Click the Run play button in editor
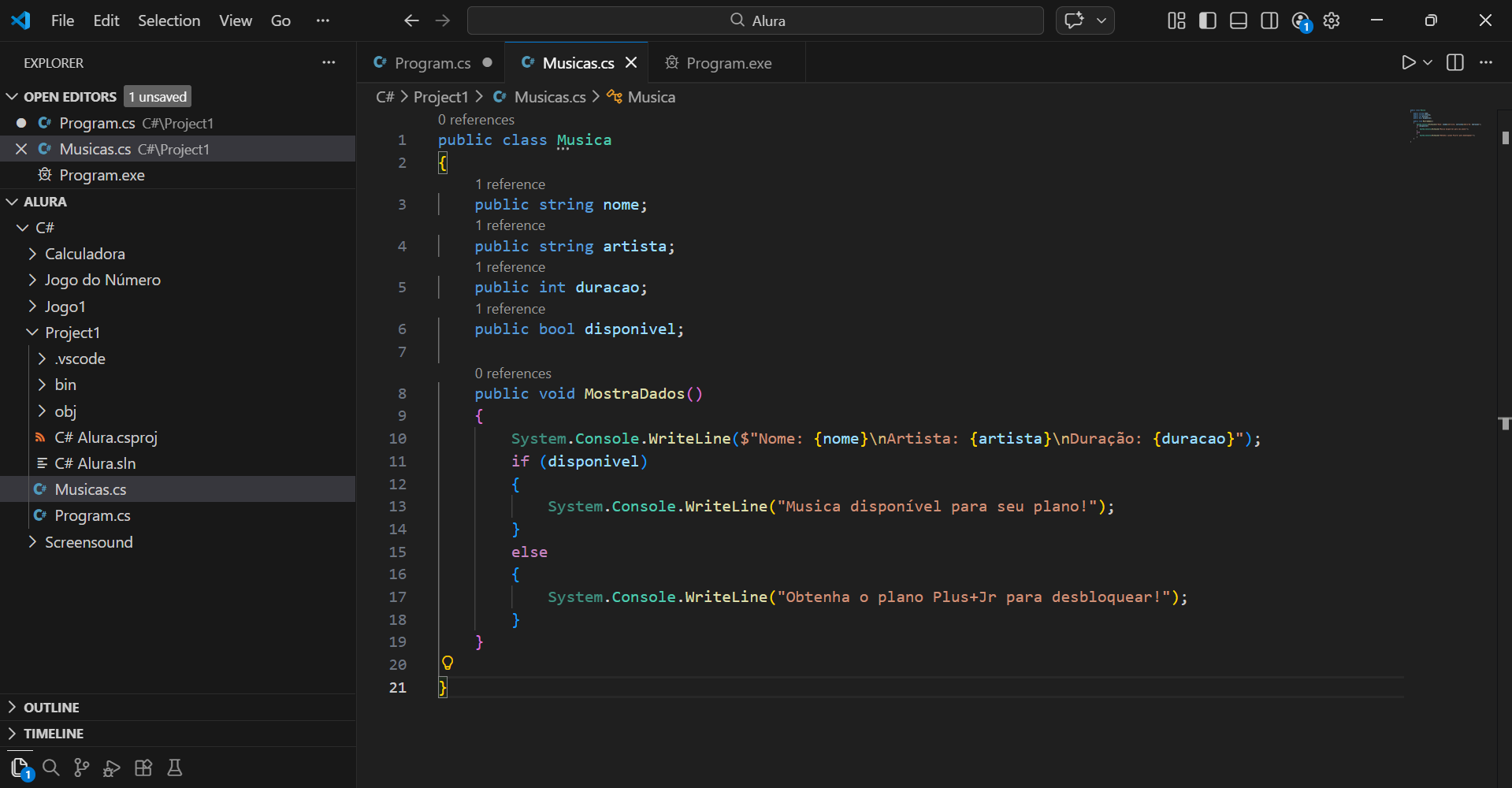Image resolution: width=1512 pixels, height=788 pixels. click(1408, 63)
